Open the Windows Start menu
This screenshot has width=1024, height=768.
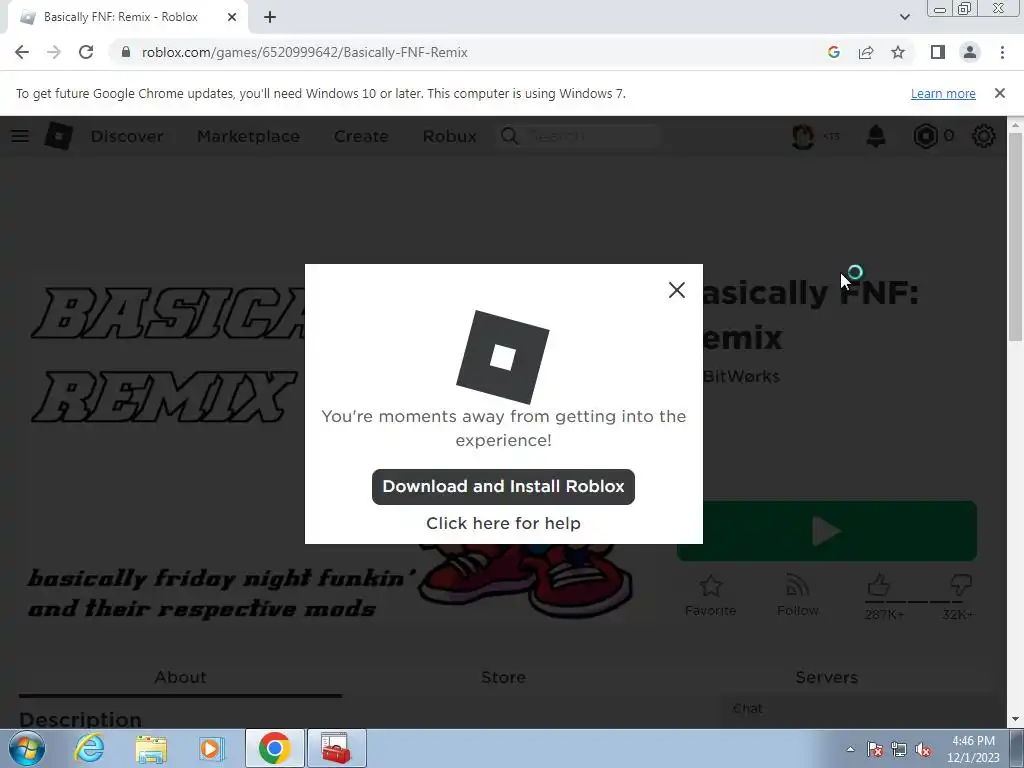coord(26,748)
